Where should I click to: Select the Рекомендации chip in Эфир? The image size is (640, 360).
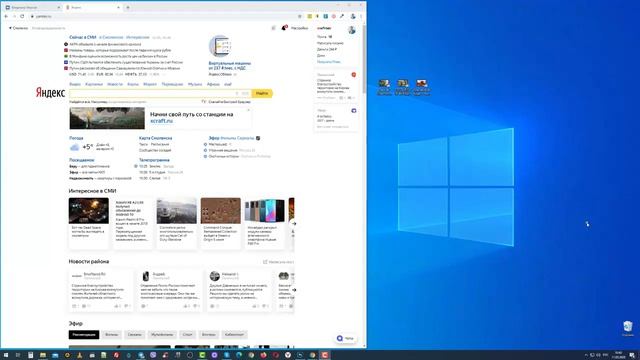point(84,335)
